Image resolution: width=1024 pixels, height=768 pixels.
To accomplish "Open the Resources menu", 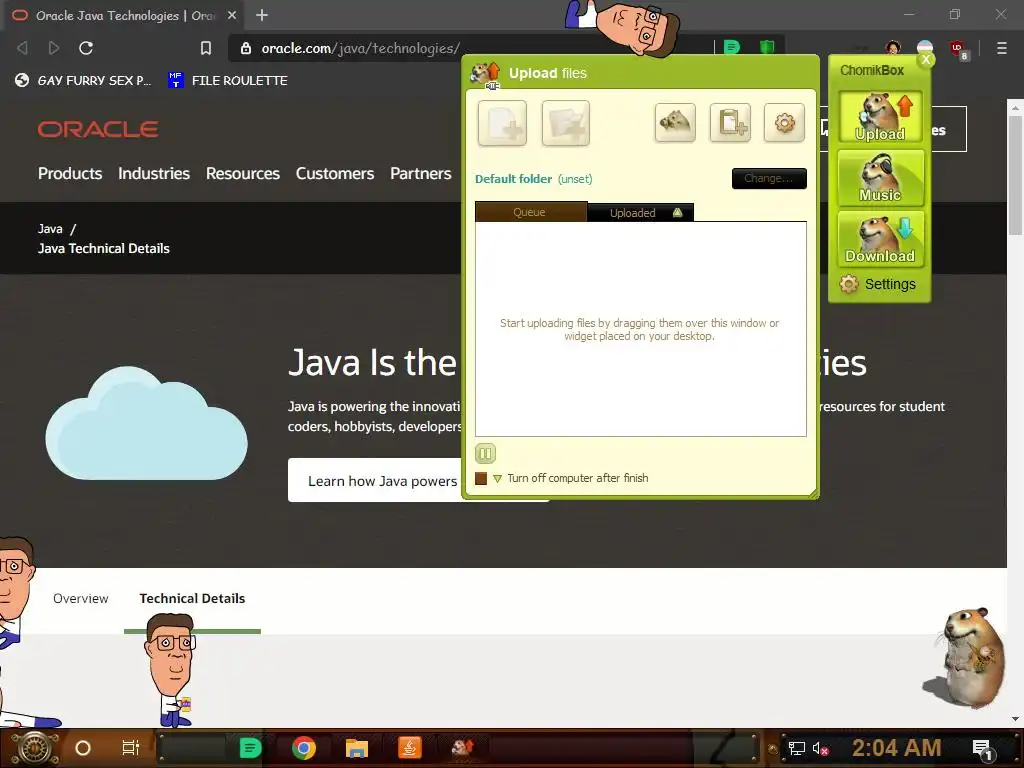I will click(x=243, y=173).
